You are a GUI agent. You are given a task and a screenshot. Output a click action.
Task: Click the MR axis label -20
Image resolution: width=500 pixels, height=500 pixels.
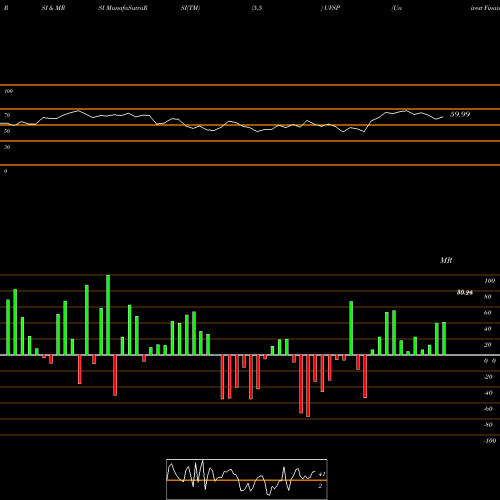(488, 377)
